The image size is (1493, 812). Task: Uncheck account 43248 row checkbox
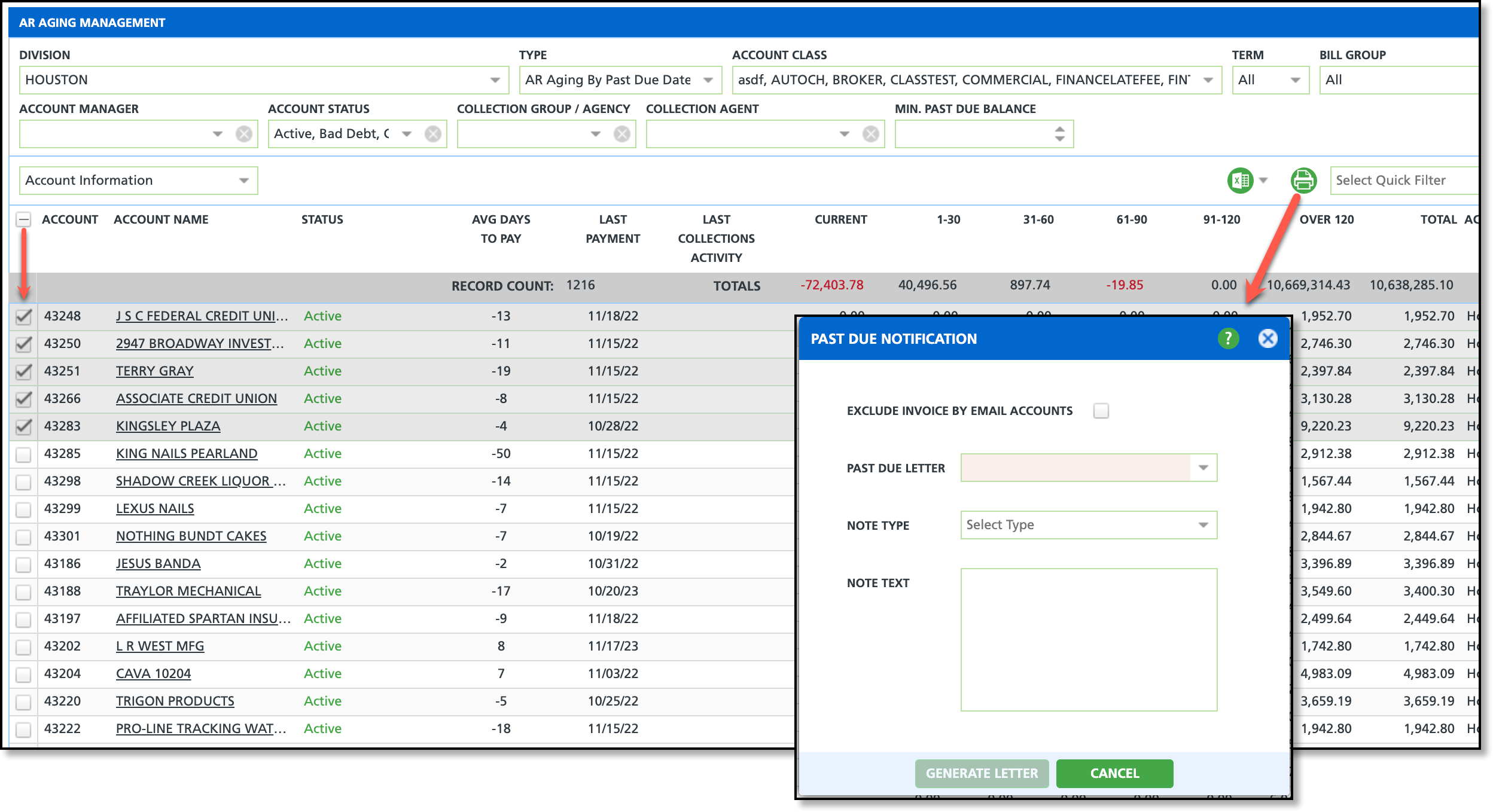coord(23,316)
